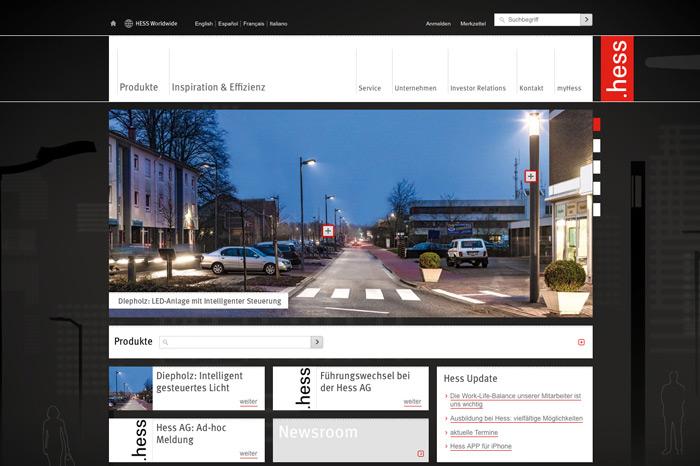The height and width of the screenshot is (466, 700).
Task: Click plus hotspot on right lamp pole
Action: pos(530,176)
